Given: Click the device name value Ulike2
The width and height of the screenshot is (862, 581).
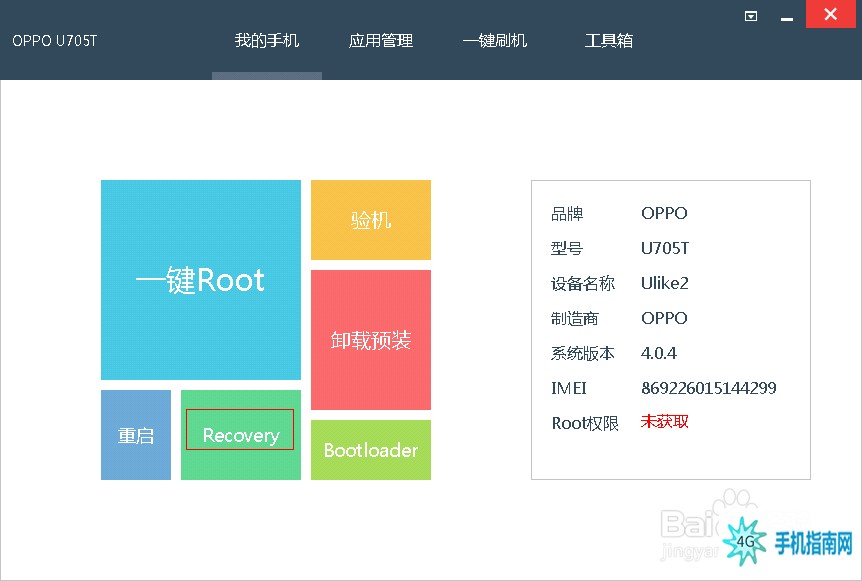Looking at the screenshot, I should 664,283.
